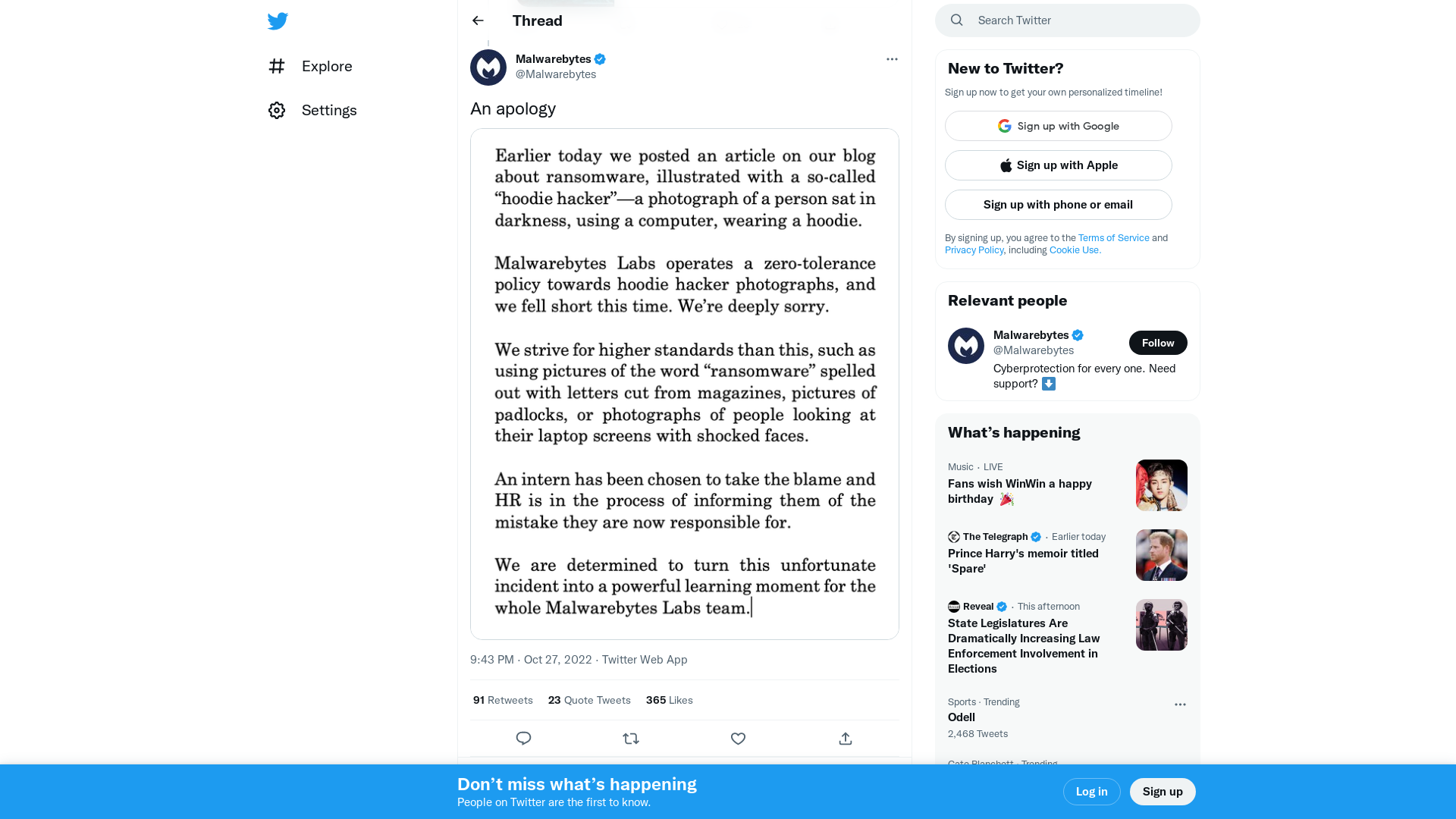
Task: Click the Reveal story thumbnail image
Action: (x=1161, y=624)
